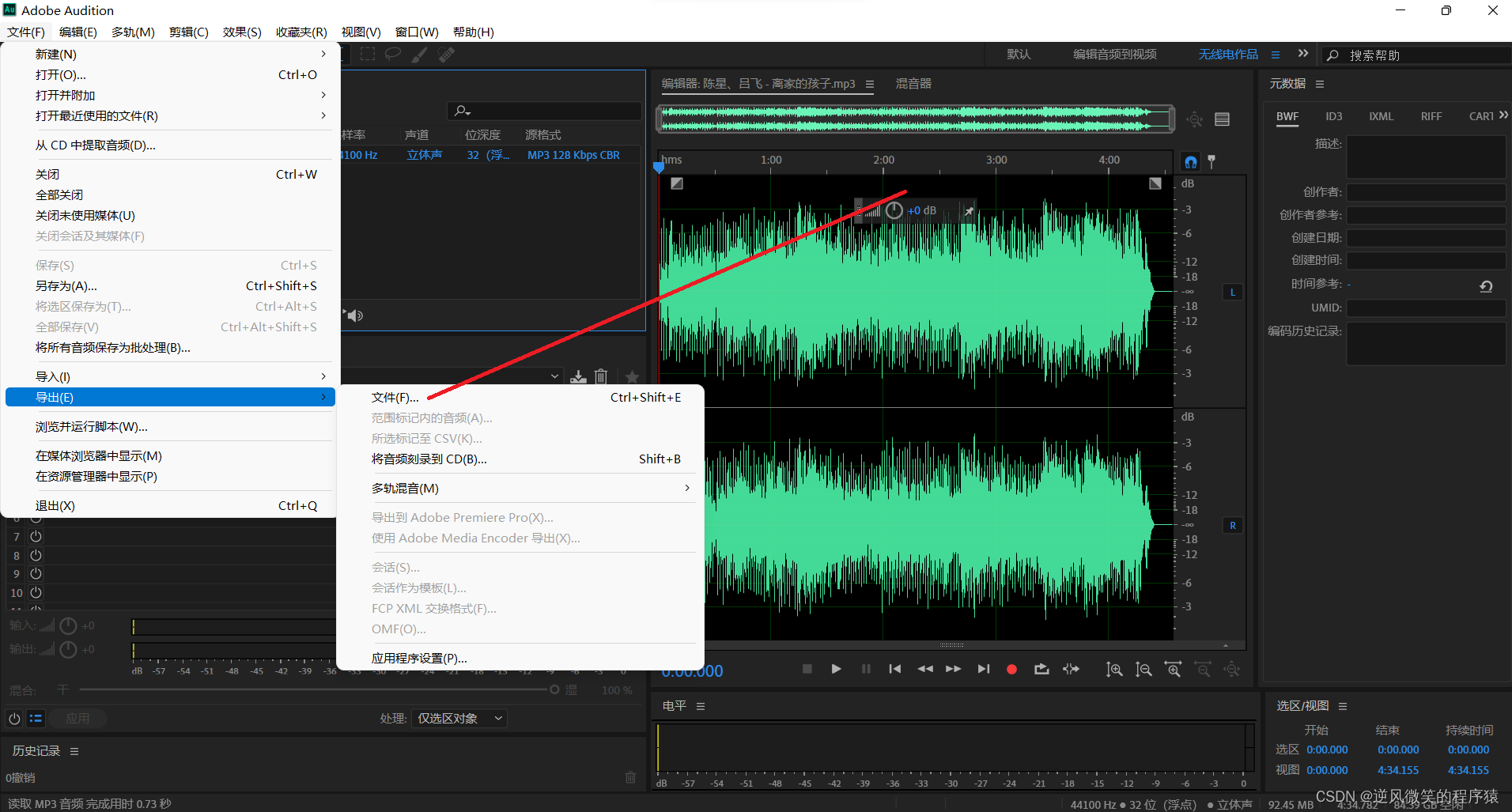Click the save preset download icon
The image size is (1512, 812).
[579, 376]
